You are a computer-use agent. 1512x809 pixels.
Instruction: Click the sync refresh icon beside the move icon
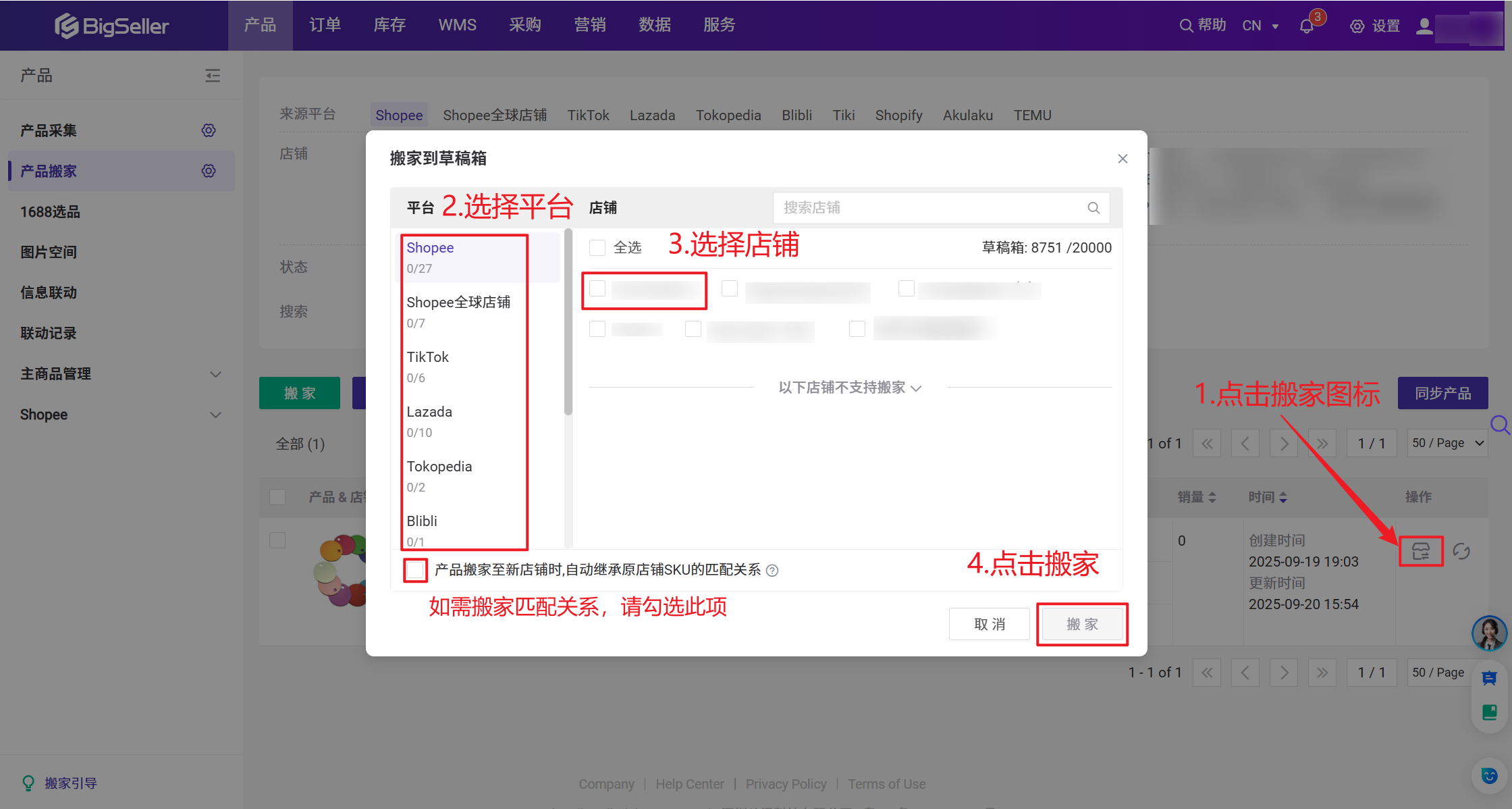click(x=1461, y=551)
